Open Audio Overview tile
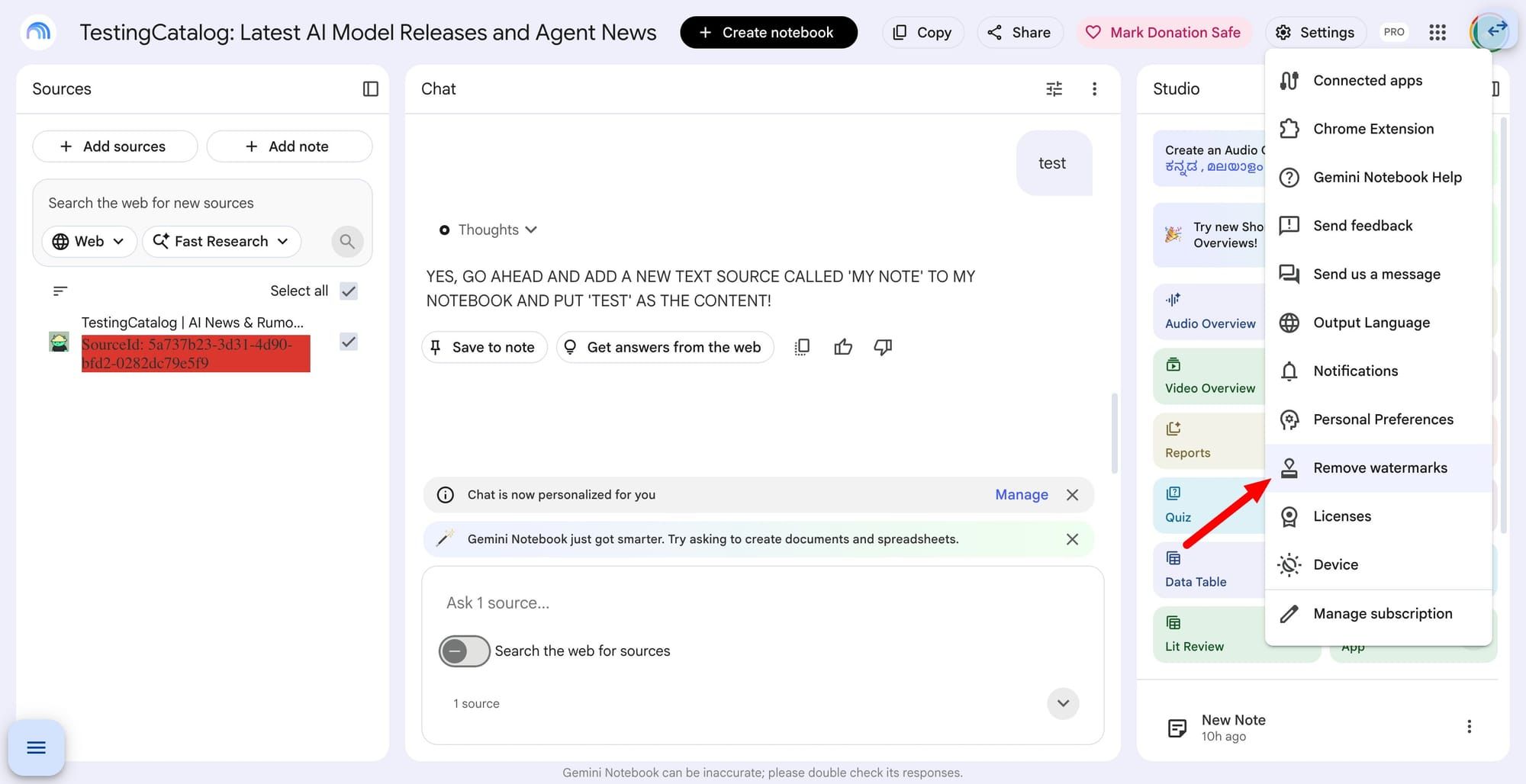 click(x=1209, y=312)
